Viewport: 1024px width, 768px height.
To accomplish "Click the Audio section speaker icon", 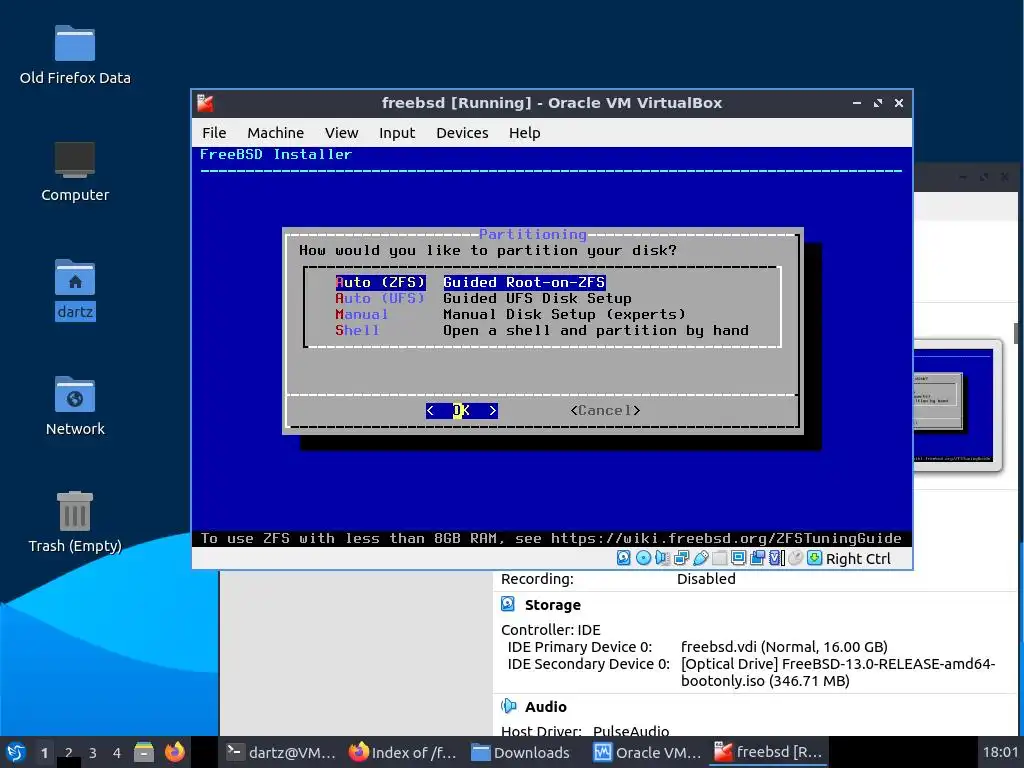I will click(508, 706).
